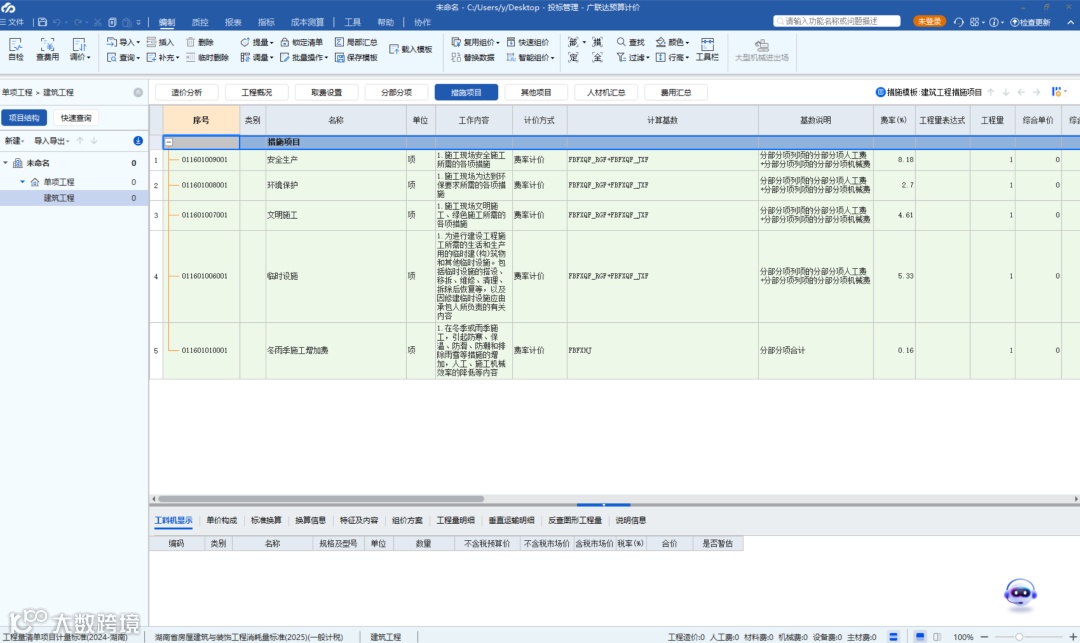This screenshot has height=643, width=1080.
Task: Click the 5.33 rate cell for 临时设施
Action: pyautogui.click(x=894, y=276)
